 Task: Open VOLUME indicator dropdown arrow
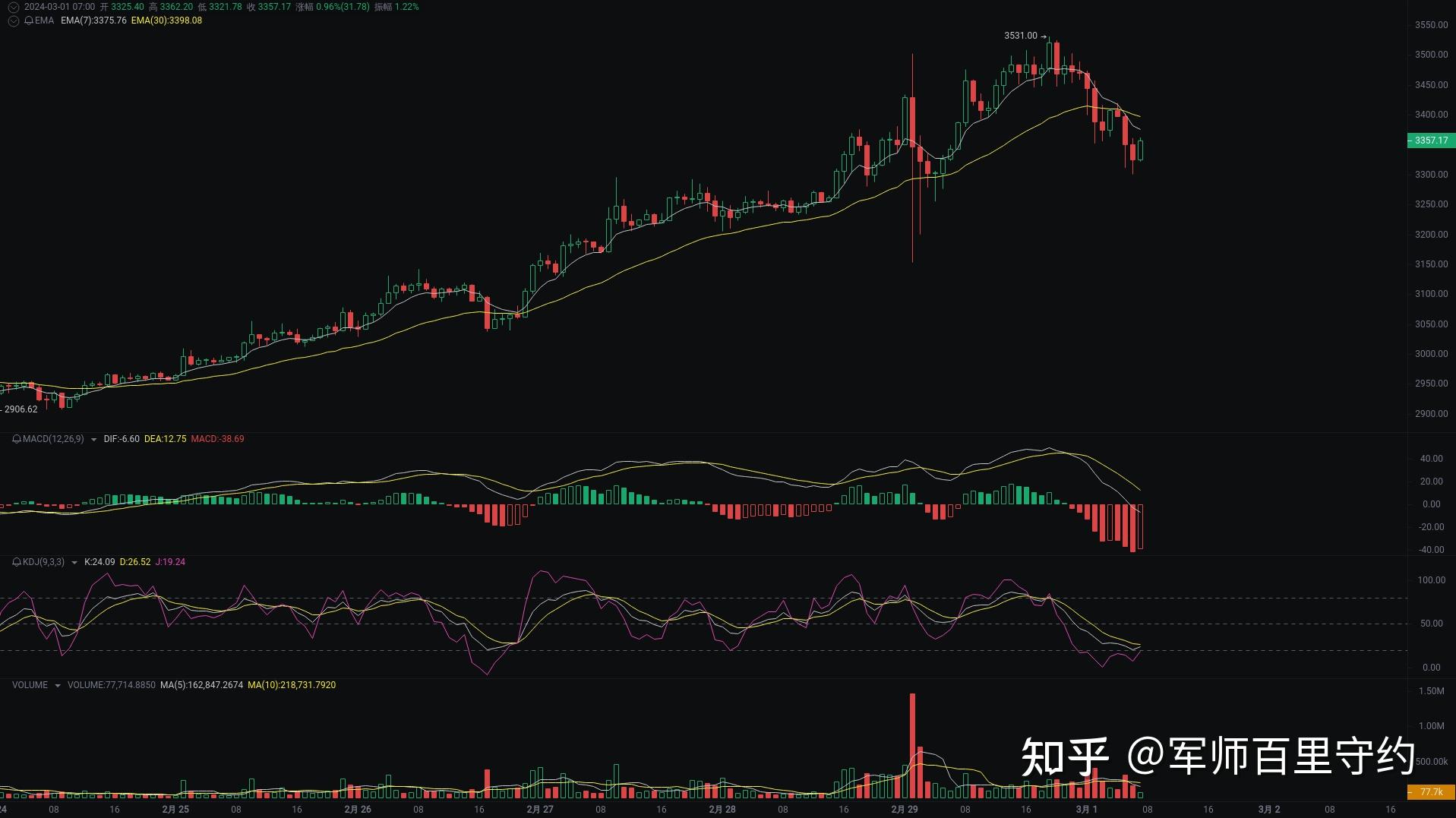pyautogui.click(x=57, y=686)
